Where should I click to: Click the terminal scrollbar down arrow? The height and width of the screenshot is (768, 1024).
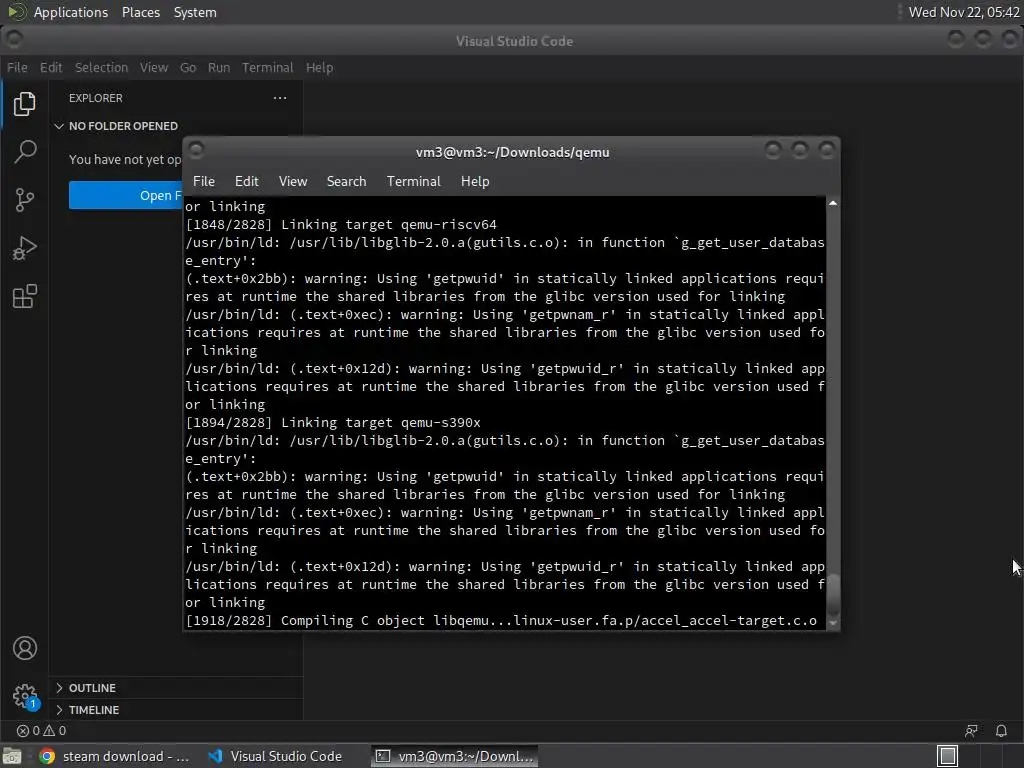[833, 624]
